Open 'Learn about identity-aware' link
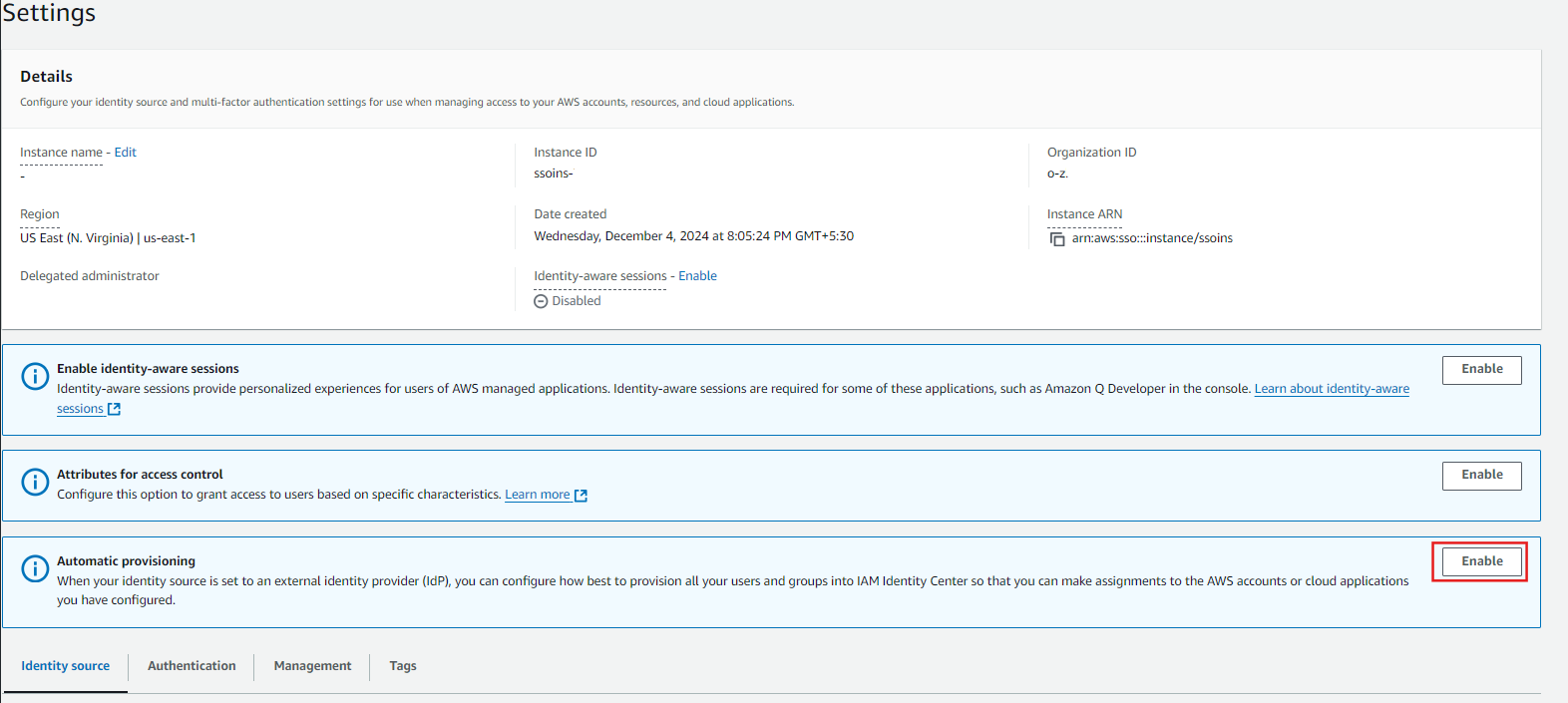Viewport: 1568px width, 703px height. coord(1332,389)
